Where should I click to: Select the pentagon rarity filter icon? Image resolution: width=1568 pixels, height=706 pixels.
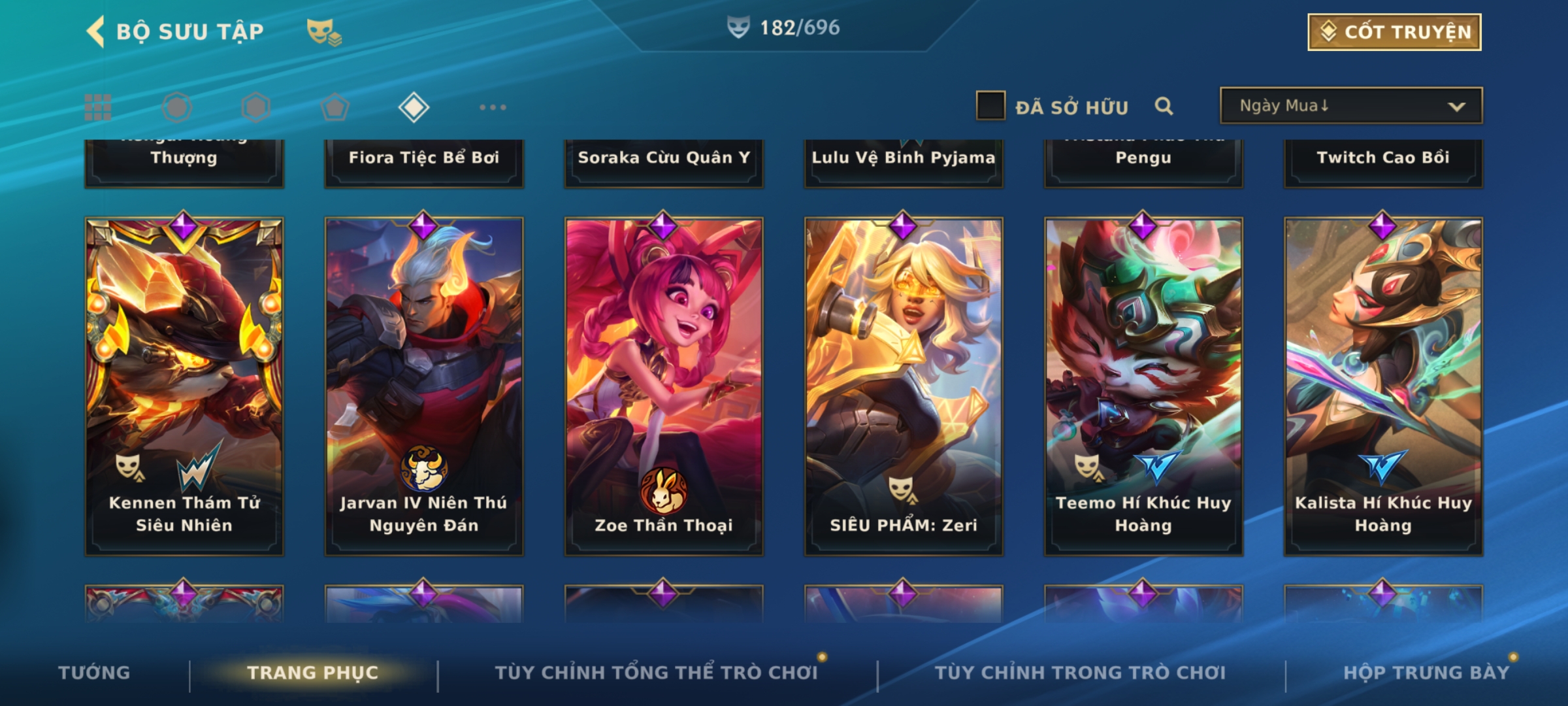335,107
